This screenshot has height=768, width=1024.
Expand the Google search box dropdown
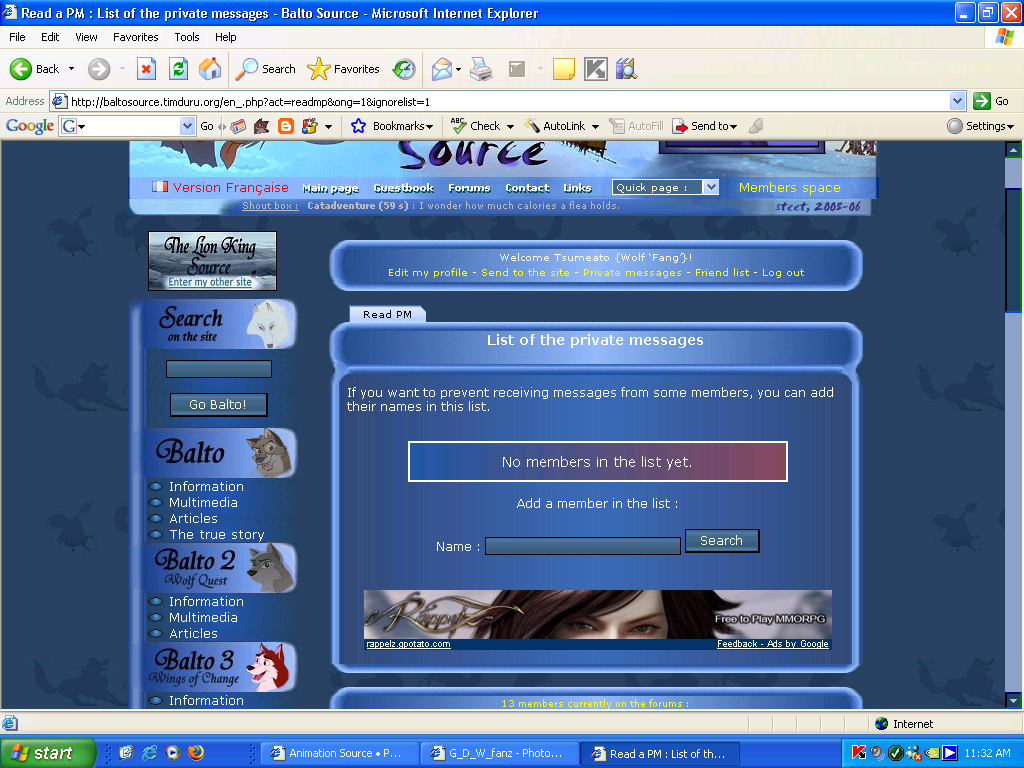pyautogui.click(x=187, y=126)
